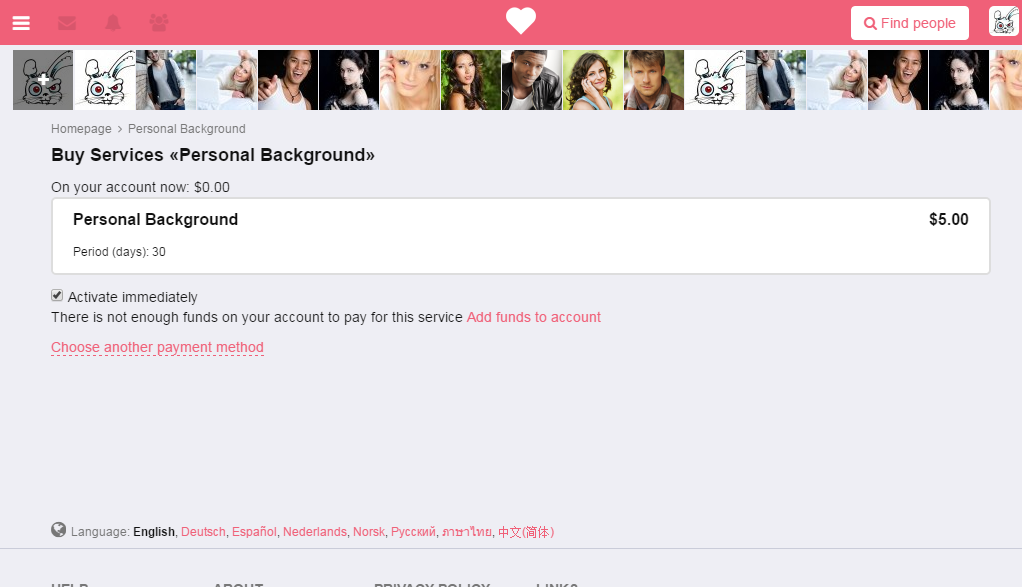Click the Add funds to account link

tap(534, 317)
